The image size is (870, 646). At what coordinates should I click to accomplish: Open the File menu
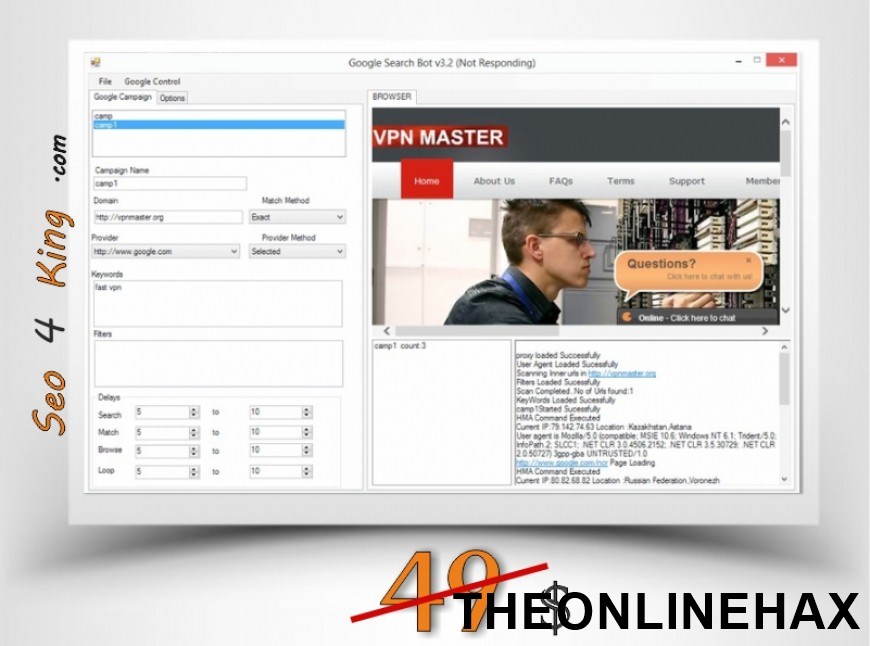click(x=105, y=82)
